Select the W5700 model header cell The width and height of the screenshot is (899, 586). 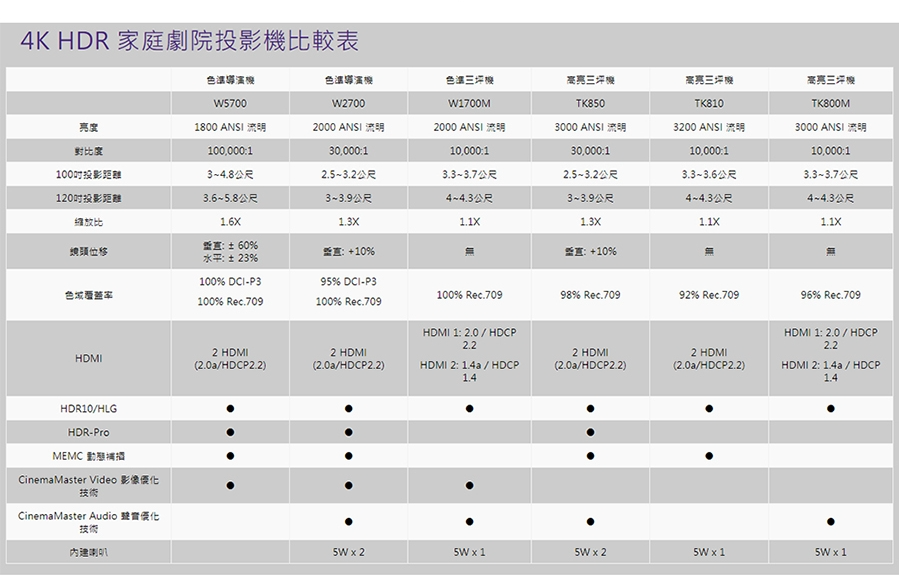click(x=230, y=103)
